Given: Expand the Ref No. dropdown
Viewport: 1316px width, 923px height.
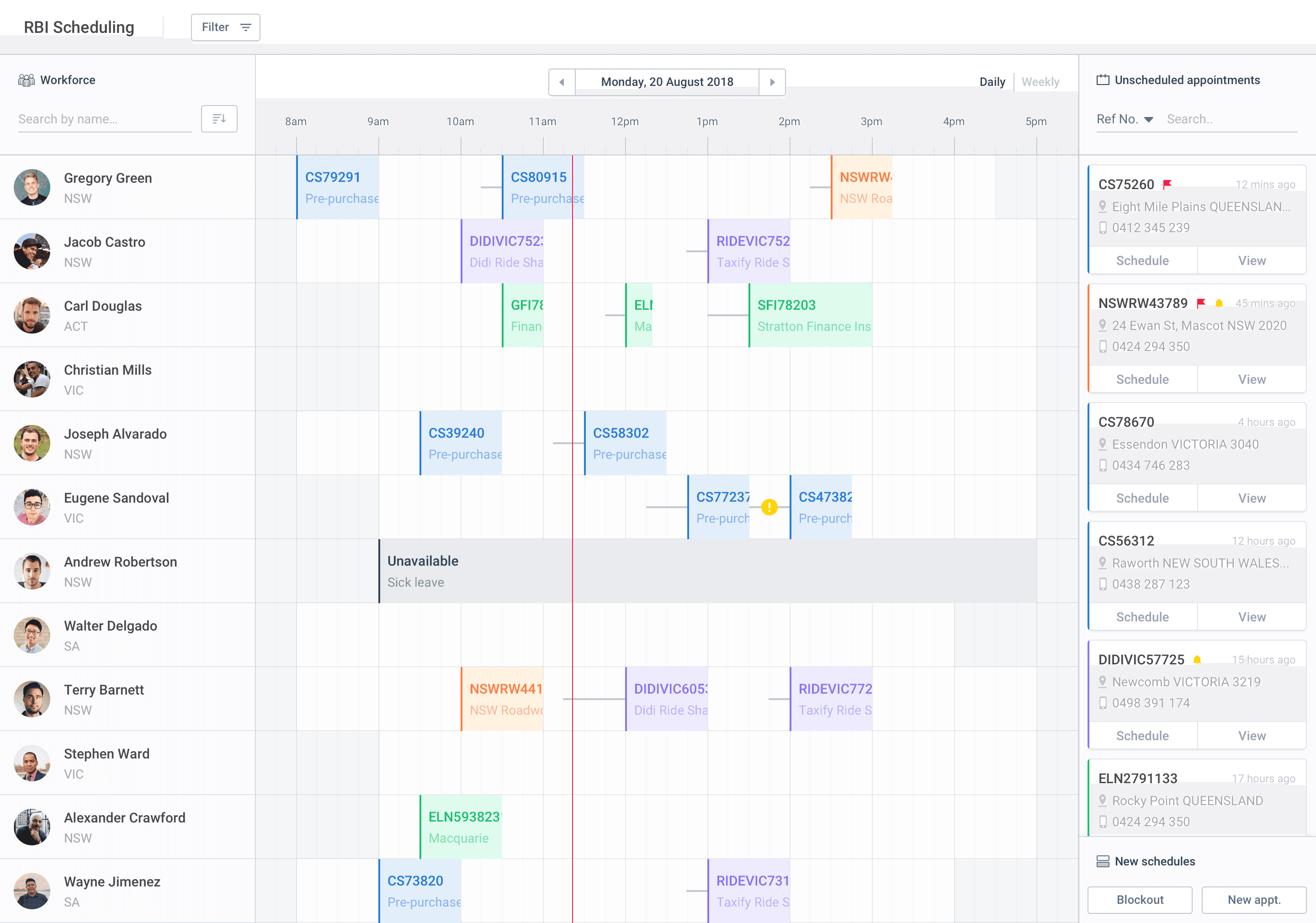Looking at the screenshot, I should [1125, 119].
